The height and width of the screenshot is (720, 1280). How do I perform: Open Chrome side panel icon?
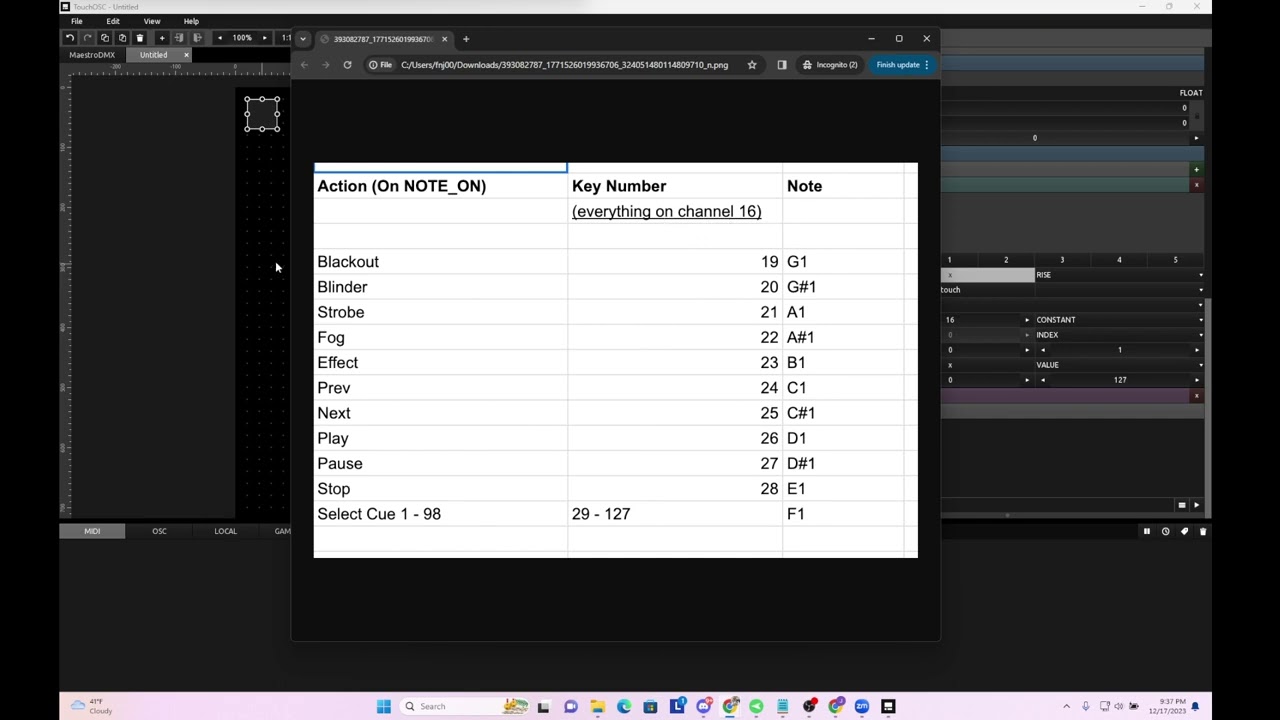coord(782,65)
